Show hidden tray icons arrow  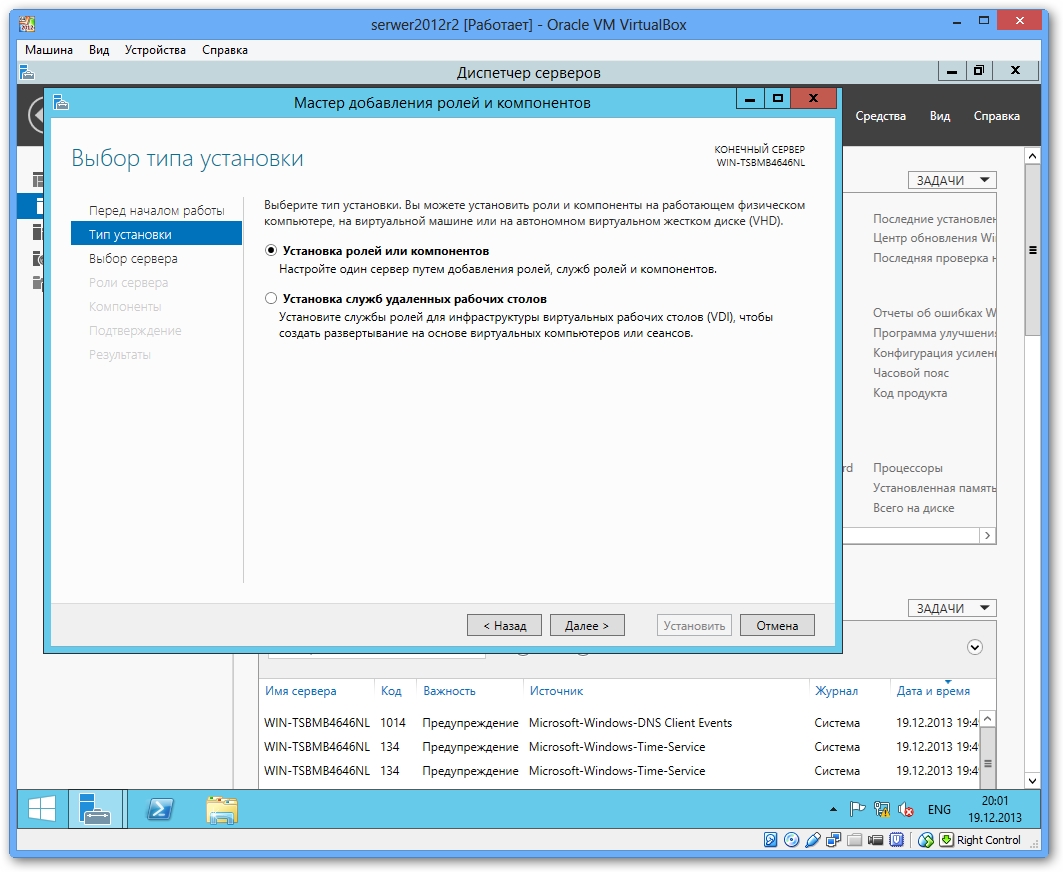(x=833, y=809)
